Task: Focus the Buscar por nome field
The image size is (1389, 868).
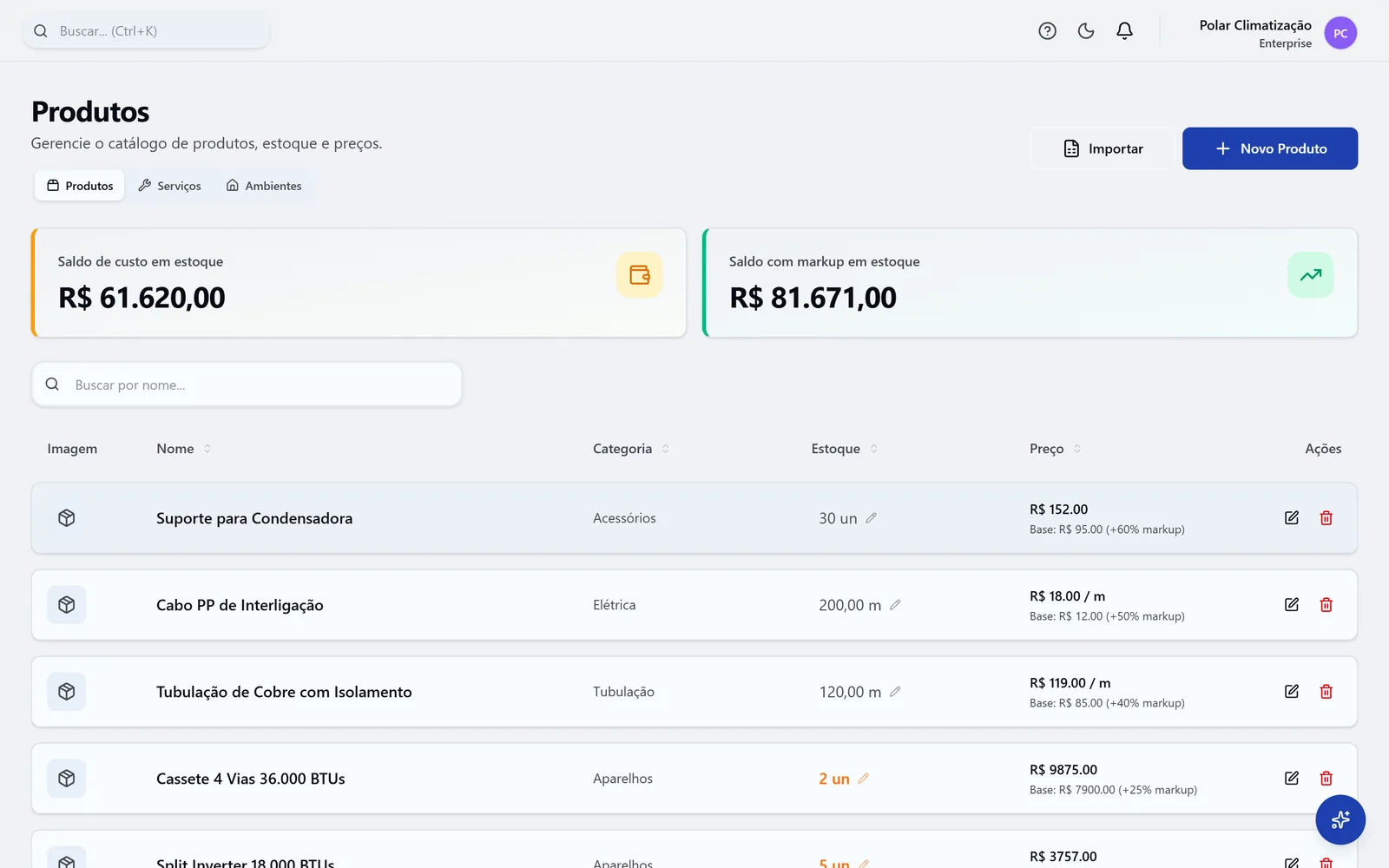Action: [x=247, y=385]
